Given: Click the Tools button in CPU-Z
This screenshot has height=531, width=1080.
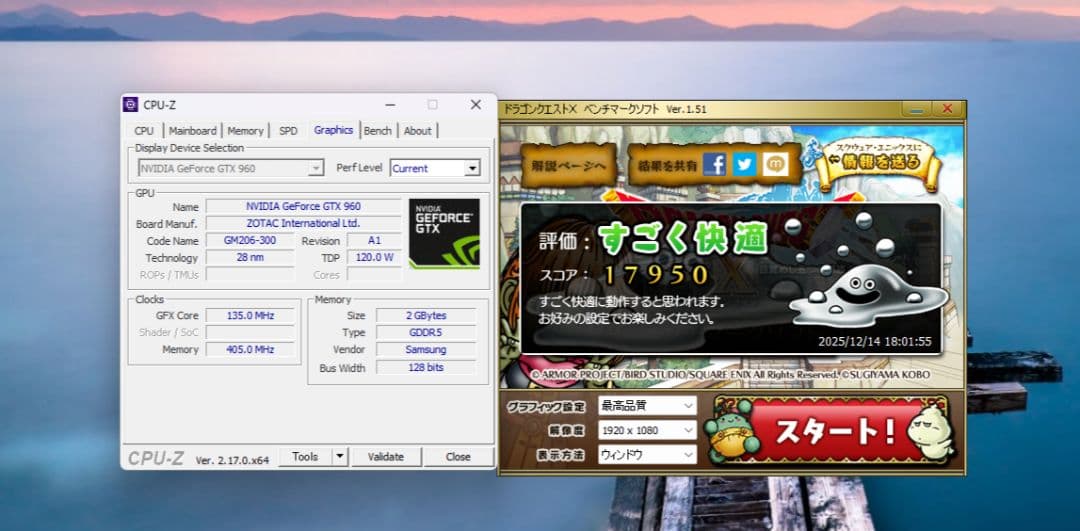Looking at the screenshot, I should point(305,457).
